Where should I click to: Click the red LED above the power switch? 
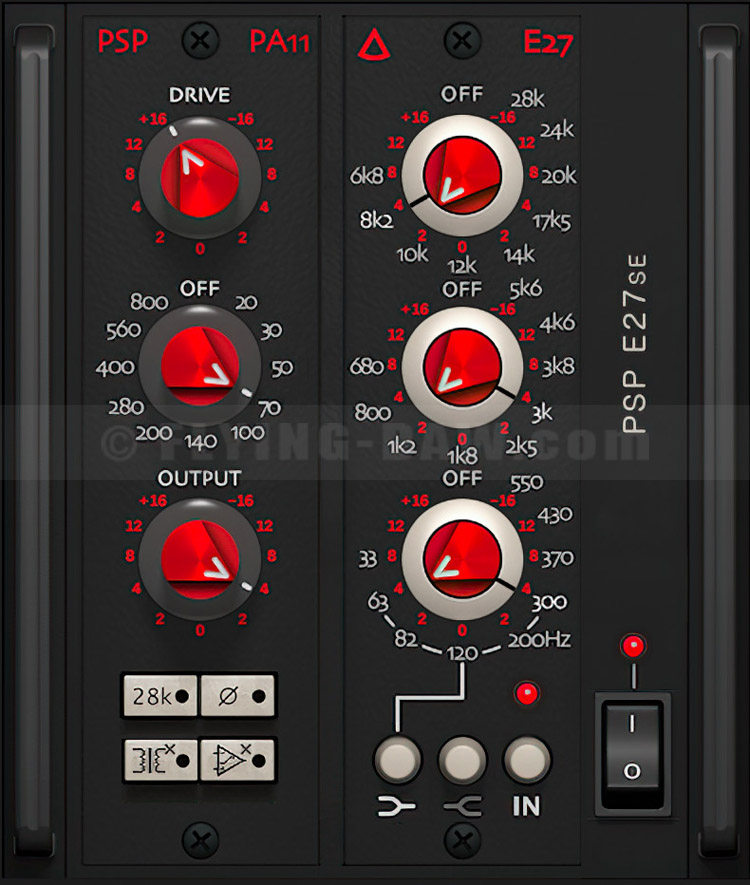click(x=633, y=645)
